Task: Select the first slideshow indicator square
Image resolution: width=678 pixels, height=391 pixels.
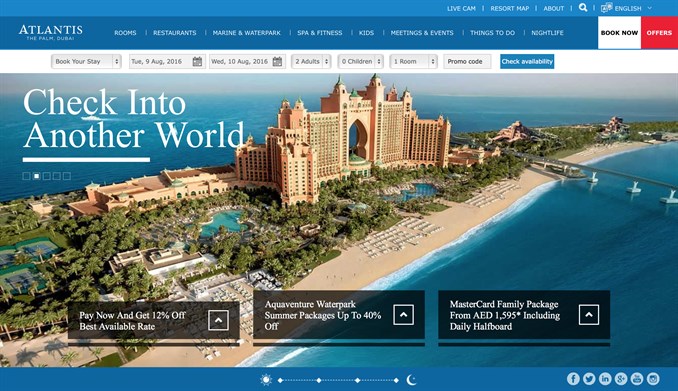Action: [x=26, y=176]
